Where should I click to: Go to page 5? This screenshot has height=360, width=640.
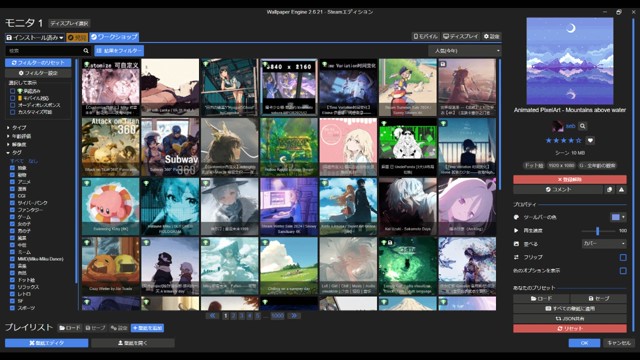(258, 316)
